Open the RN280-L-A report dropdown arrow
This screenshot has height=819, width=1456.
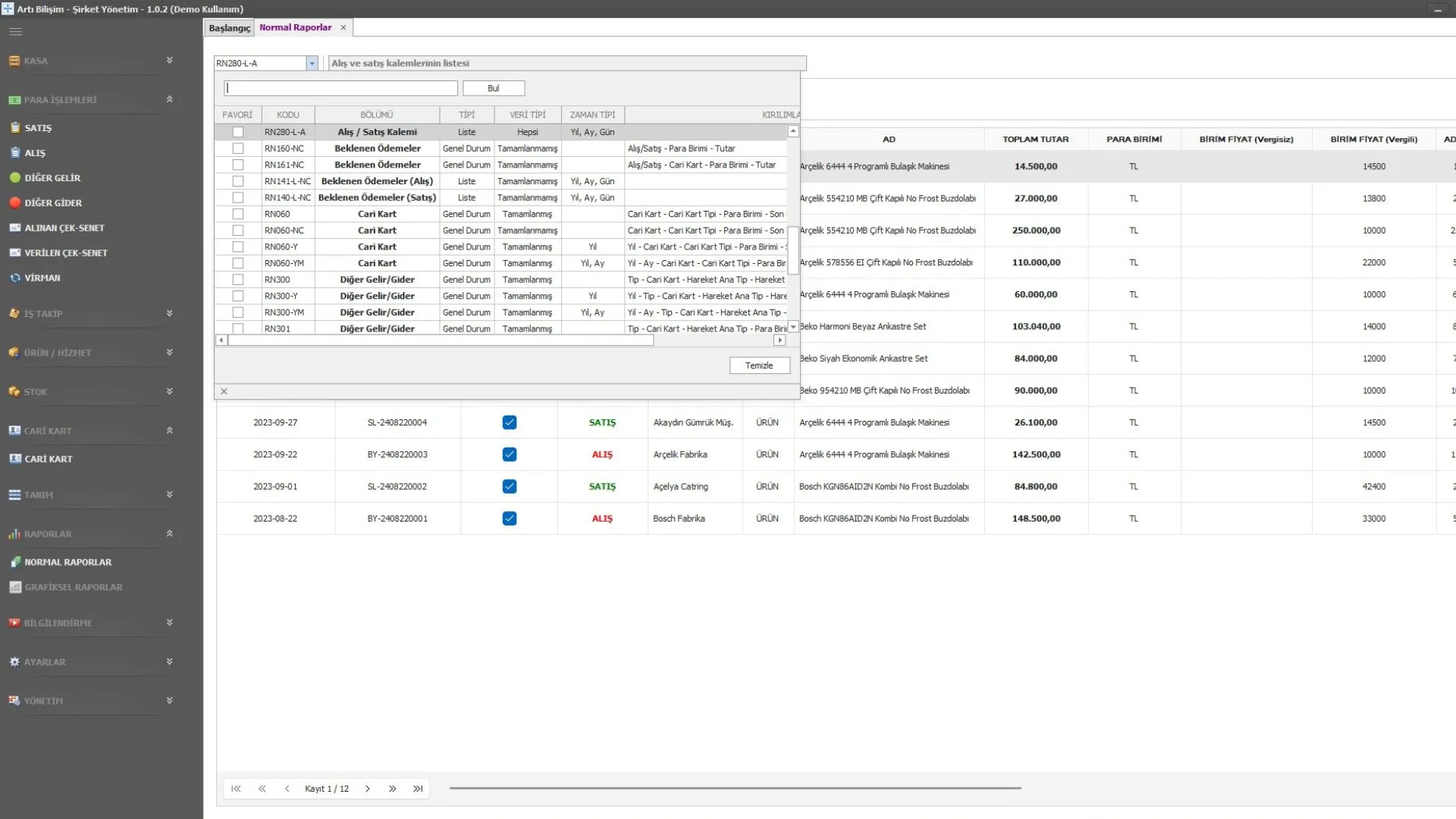pos(312,63)
